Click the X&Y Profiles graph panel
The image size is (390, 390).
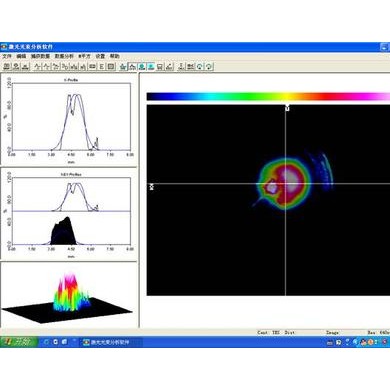point(69,214)
